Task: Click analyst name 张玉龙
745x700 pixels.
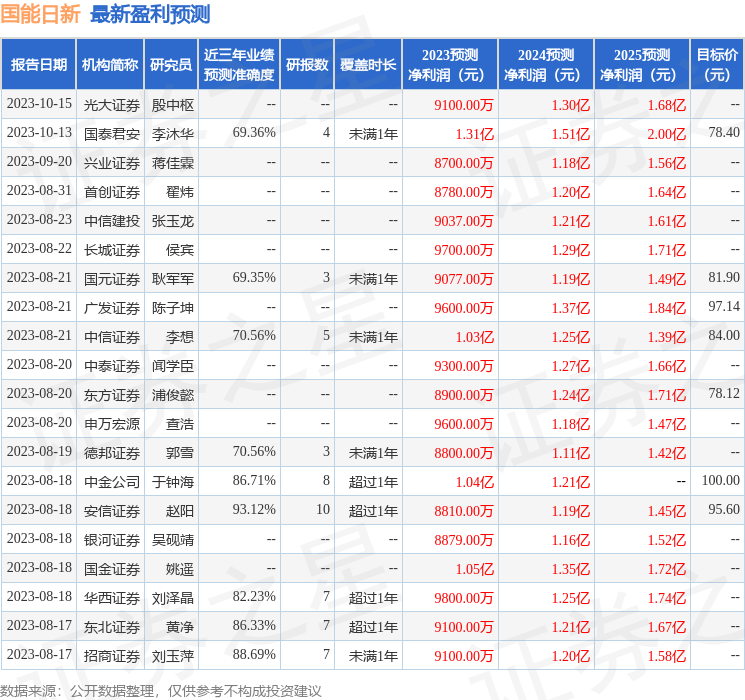Action: pos(173,221)
